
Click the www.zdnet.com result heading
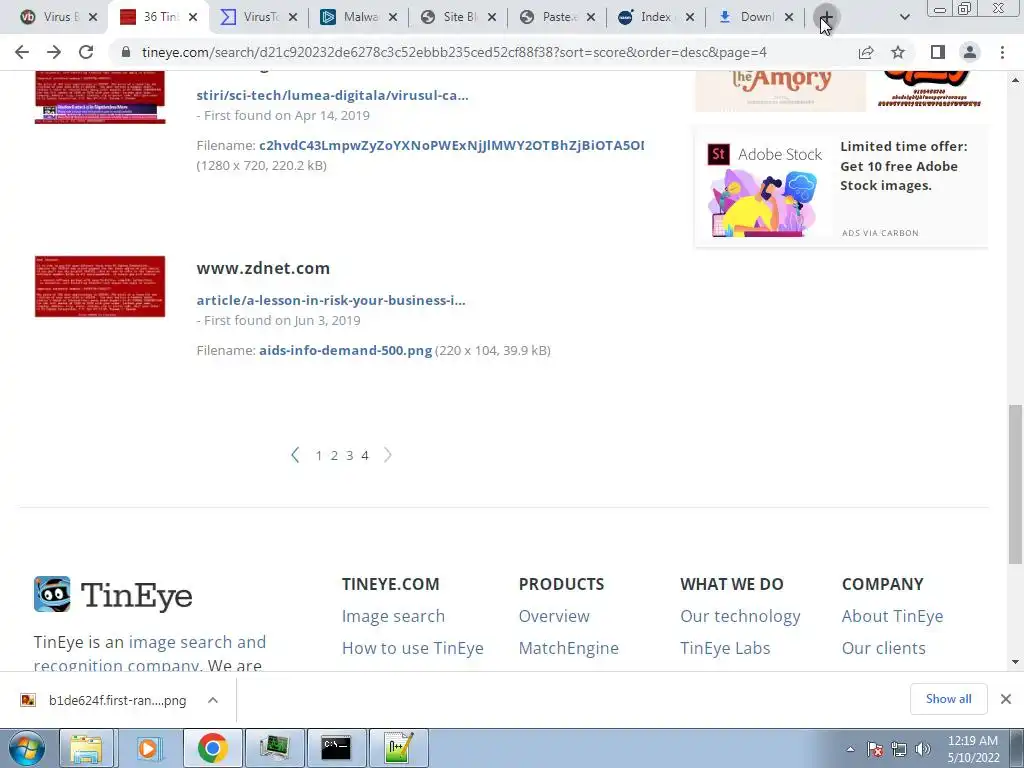[263, 268]
